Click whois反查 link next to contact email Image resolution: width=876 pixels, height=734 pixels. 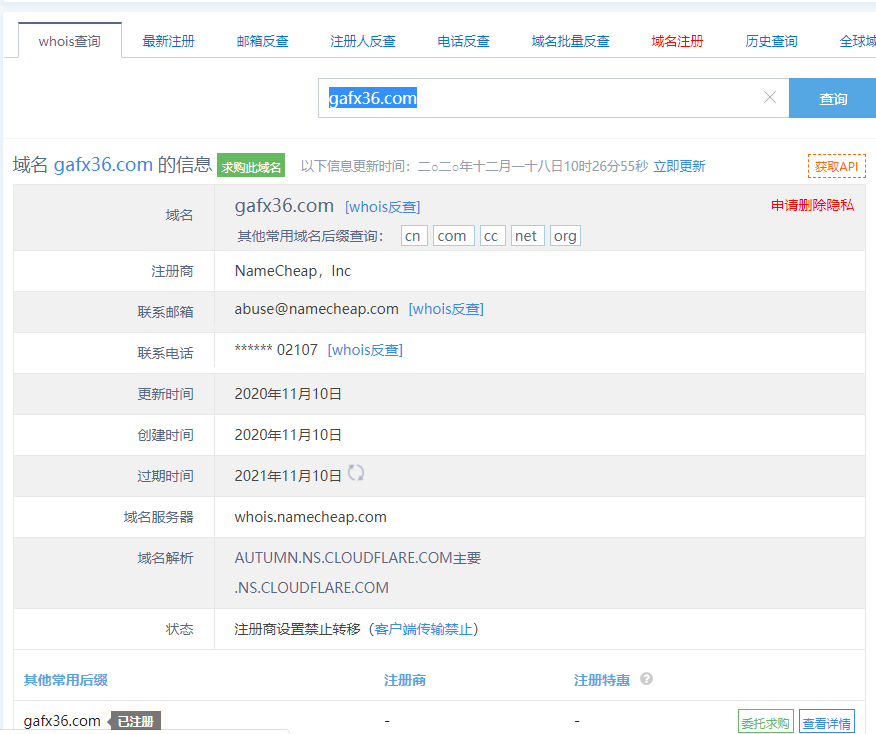tap(446, 309)
